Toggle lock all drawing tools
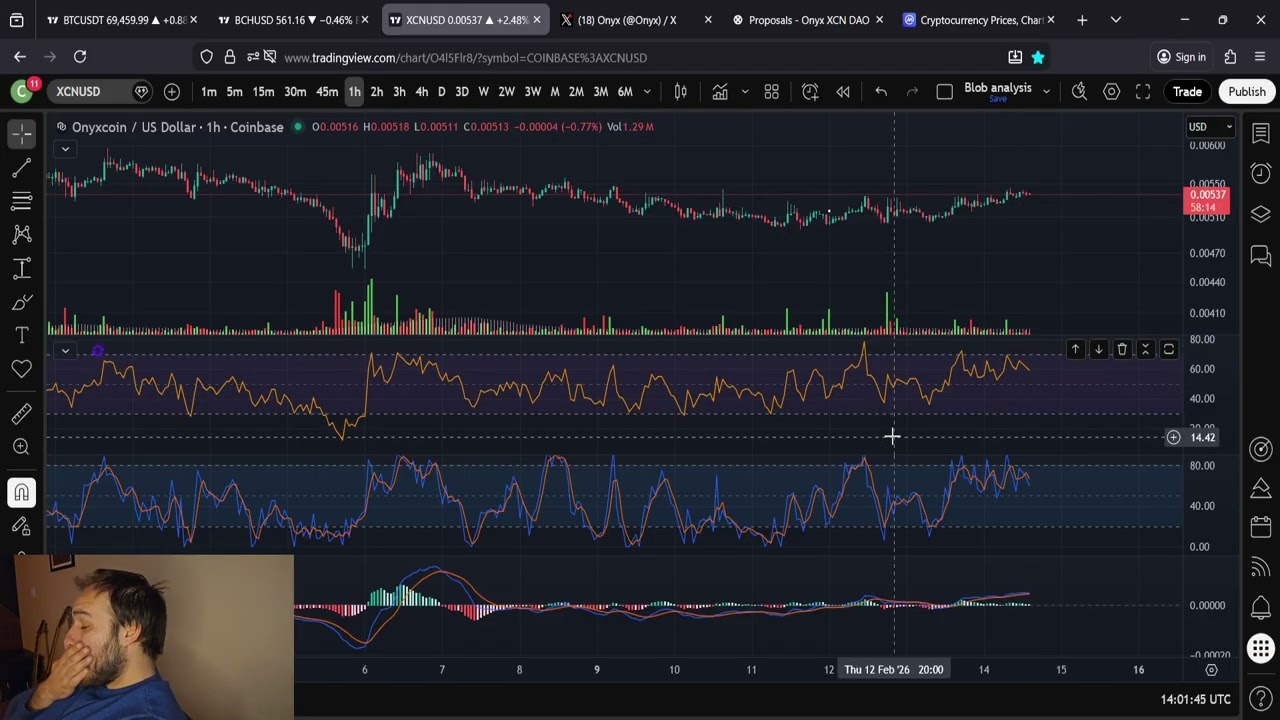This screenshot has width=1280, height=720. coord(22,526)
